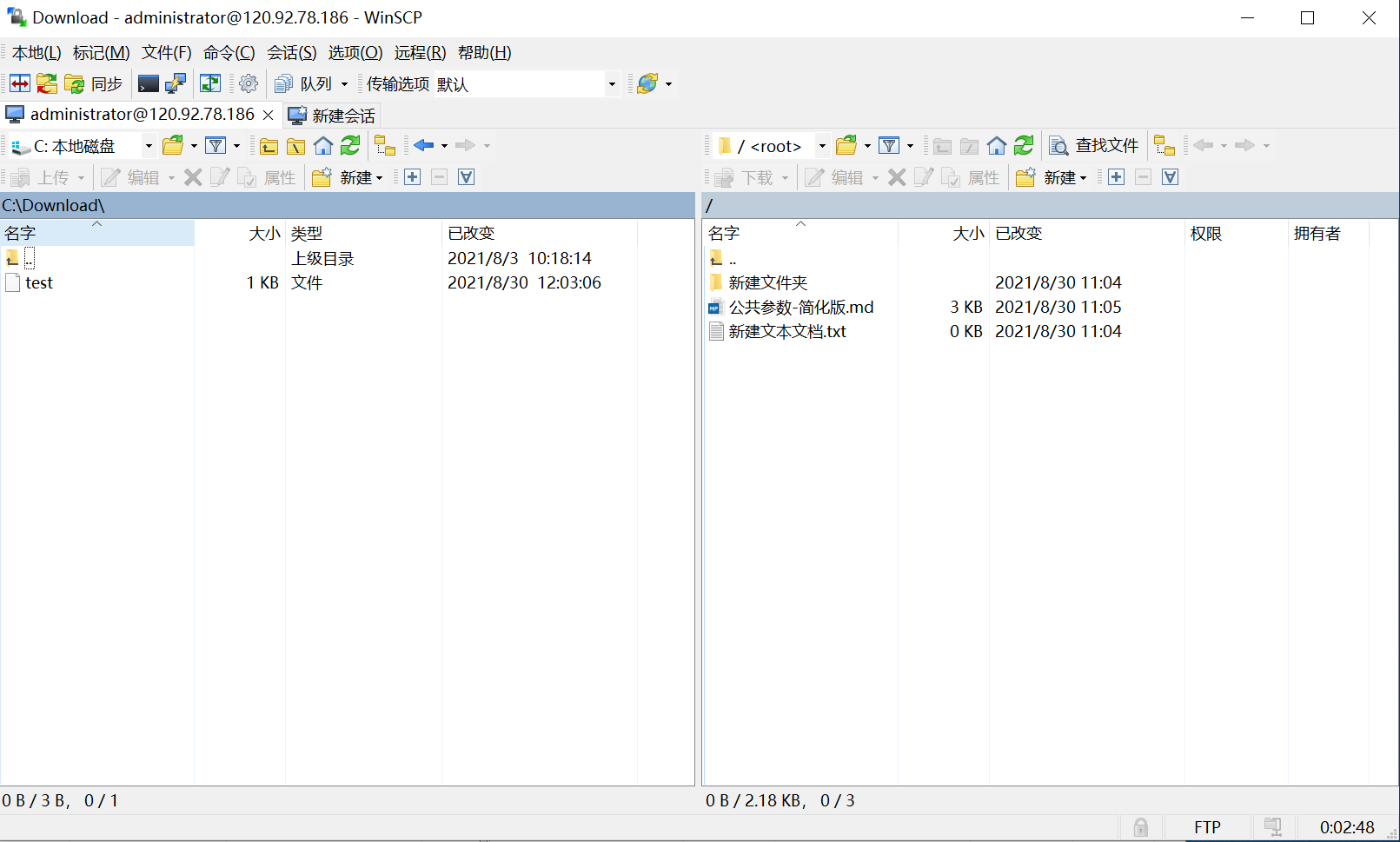Screen dimensions: 1400x842
Task: Click the keep remote directory up to date icon
Action: pos(210,83)
